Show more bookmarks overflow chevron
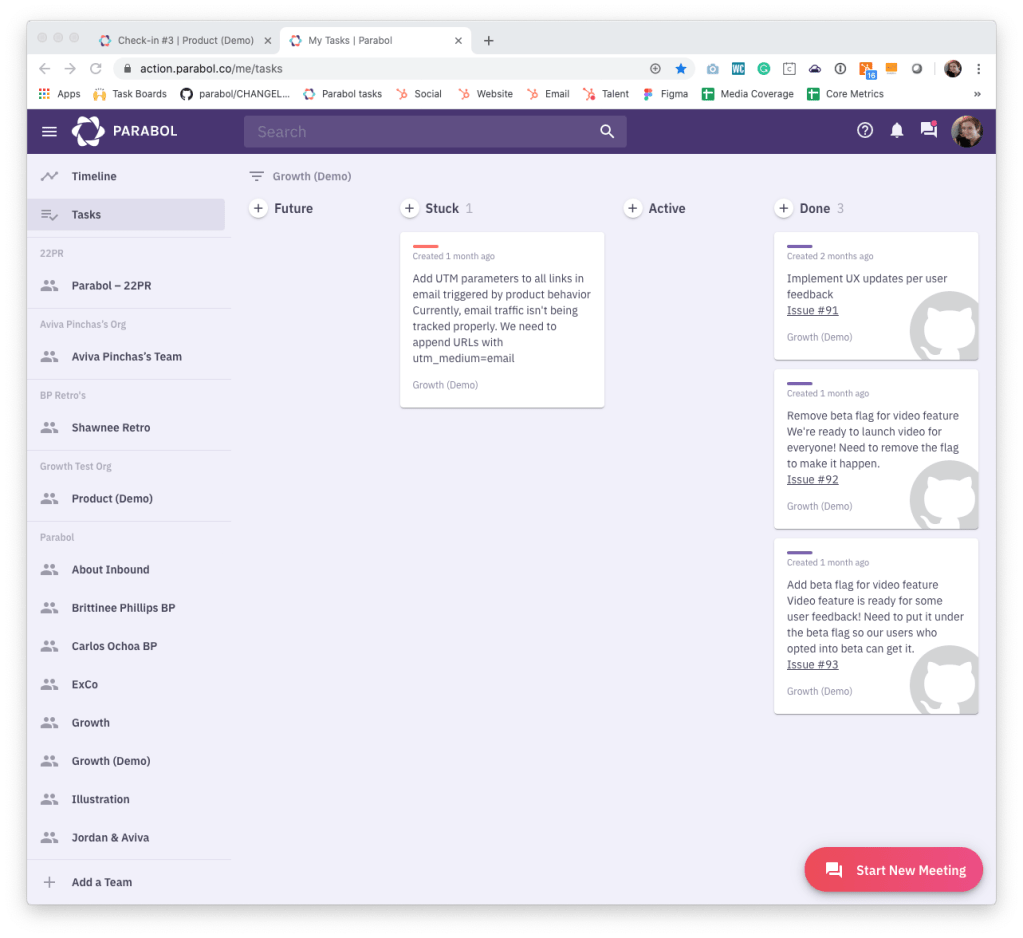1023x938 pixels. [977, 94]
